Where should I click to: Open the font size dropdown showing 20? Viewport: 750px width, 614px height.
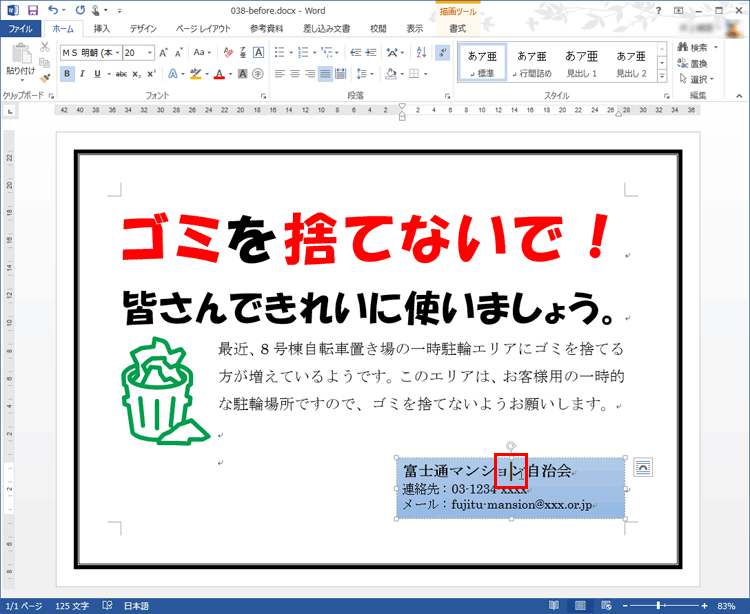point(150,53)
